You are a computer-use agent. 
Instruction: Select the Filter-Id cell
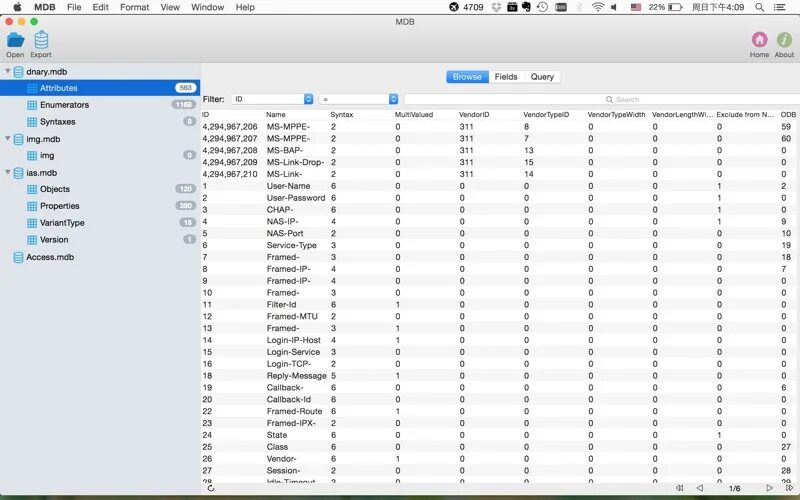click(282, 305)
